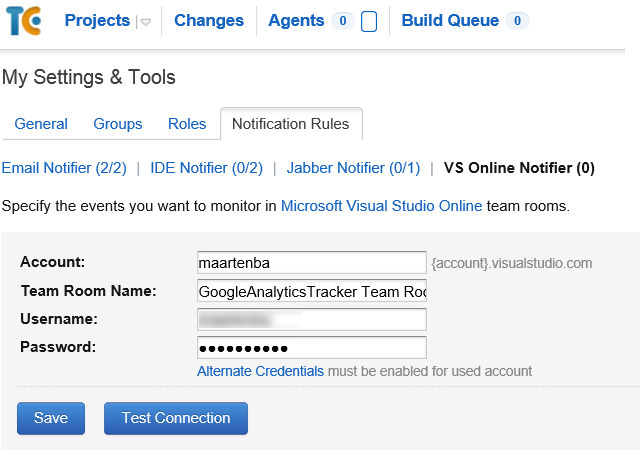The image size is (640, 450).
Task: Click the My Settings & Tools heading
Action: pos(89,77)
